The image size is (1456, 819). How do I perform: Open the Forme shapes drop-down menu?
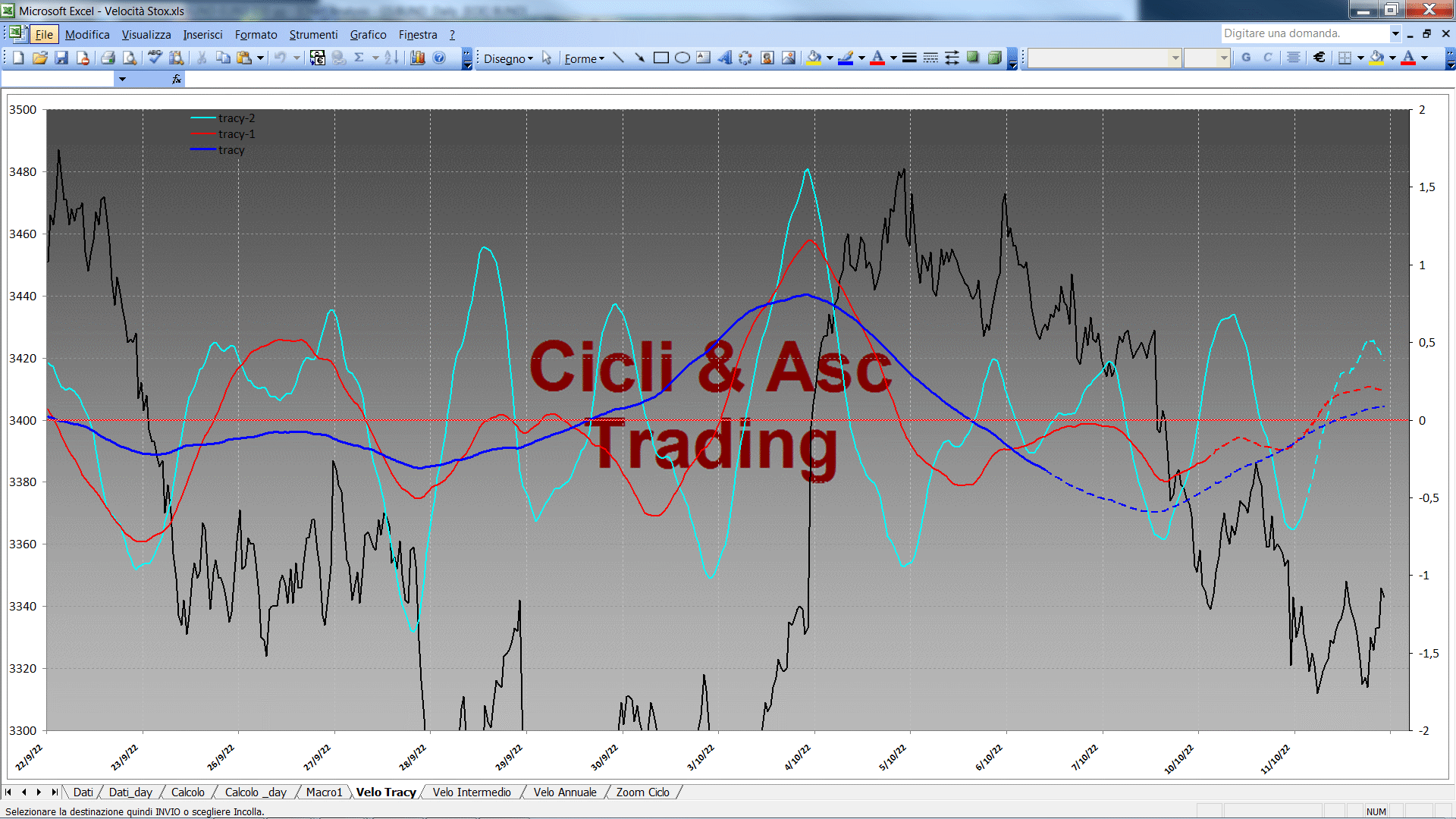585,58
